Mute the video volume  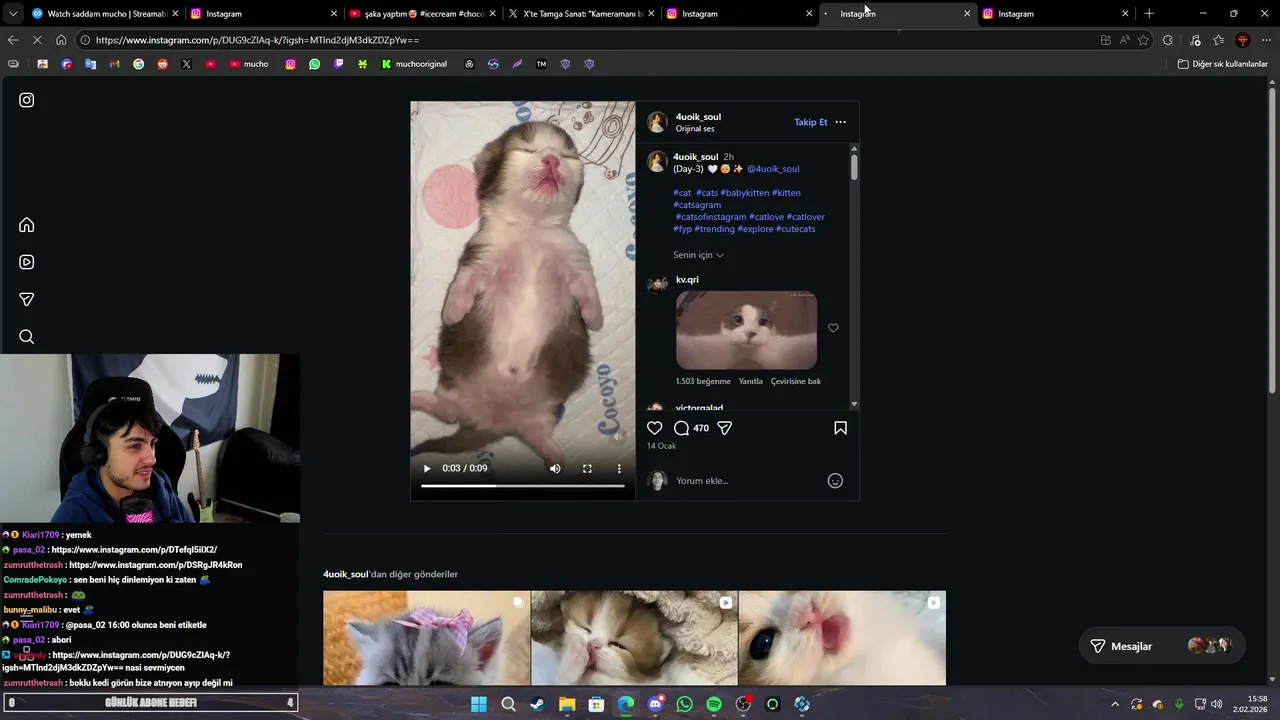coord(555,468)
